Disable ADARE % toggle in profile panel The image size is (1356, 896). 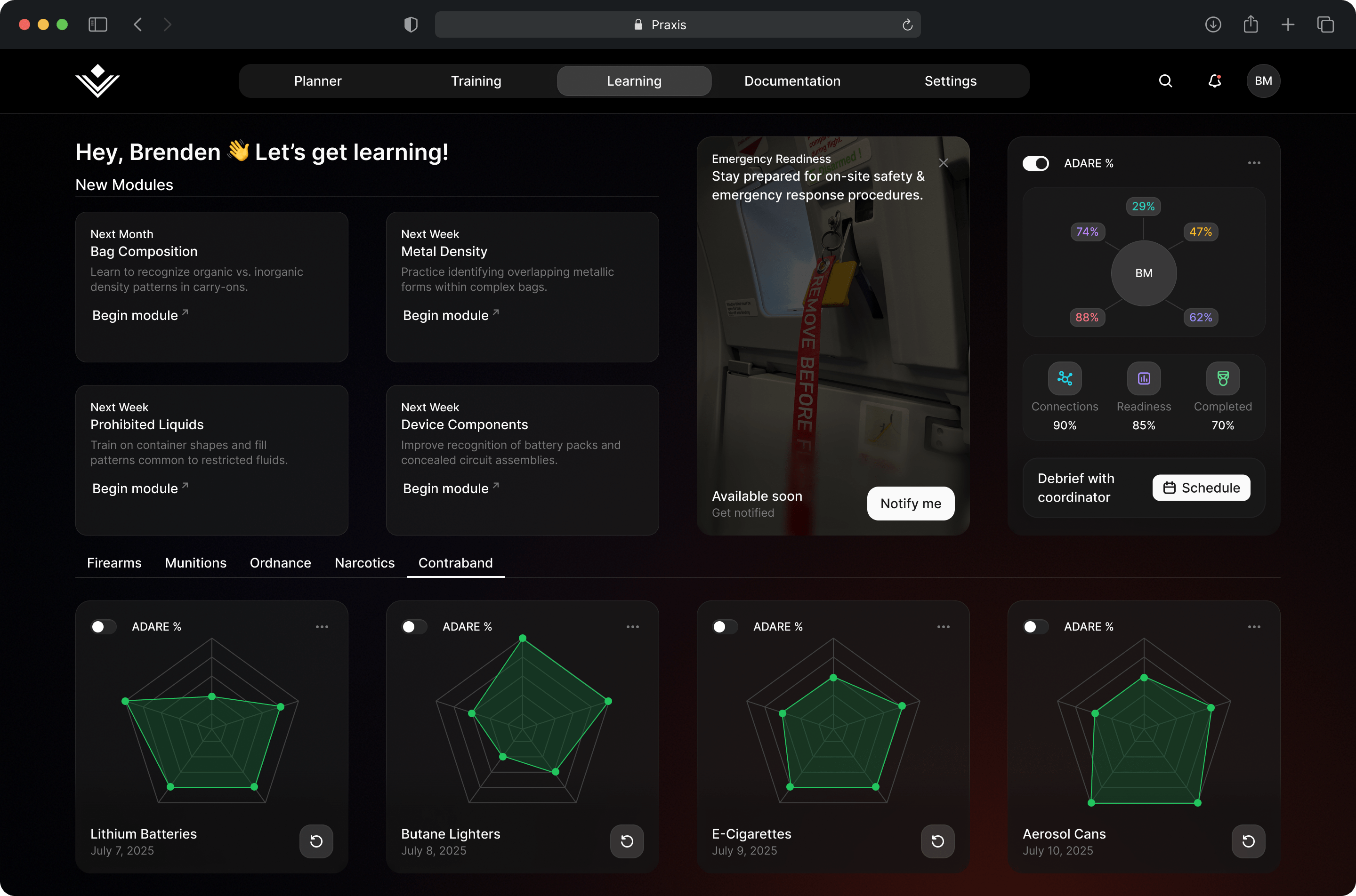tap(1035, 163)
